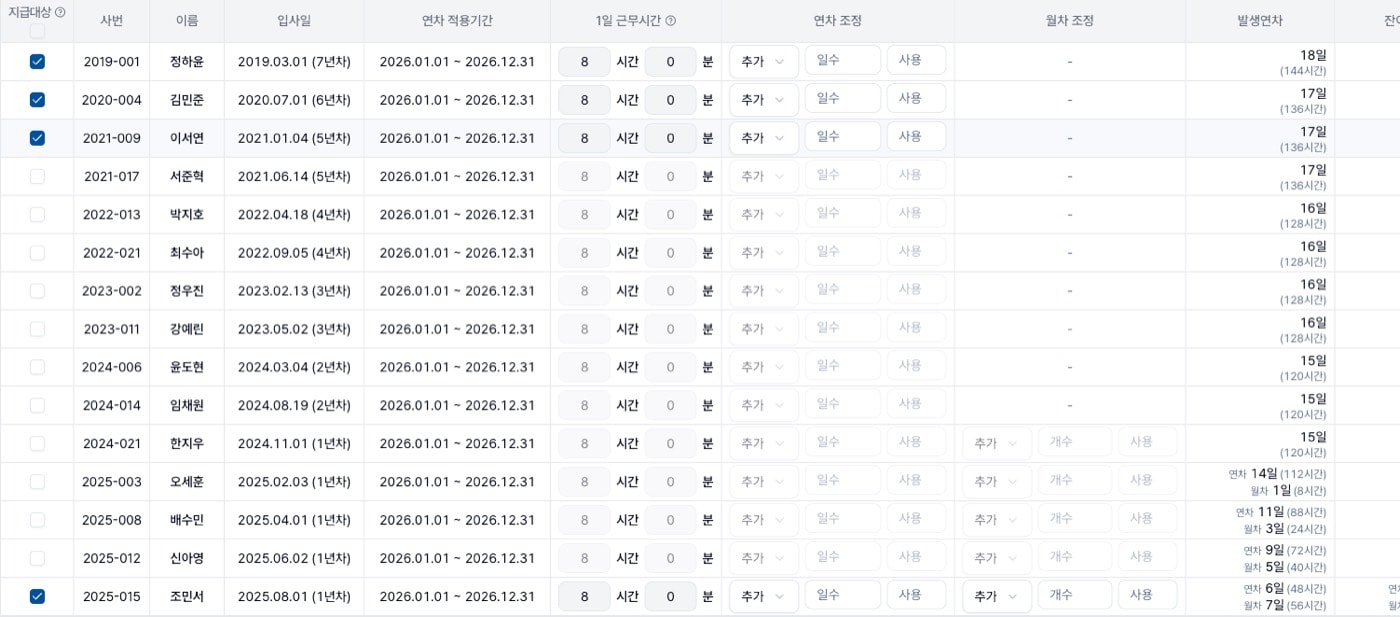Enable the checkbox for 2025-003 오세훈

tap(37, 482)
